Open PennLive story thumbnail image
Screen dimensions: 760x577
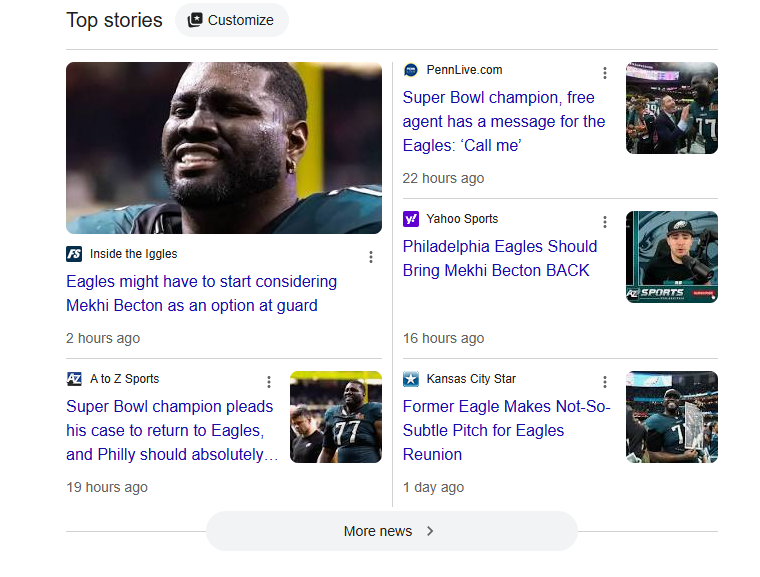tap(672, 108)
